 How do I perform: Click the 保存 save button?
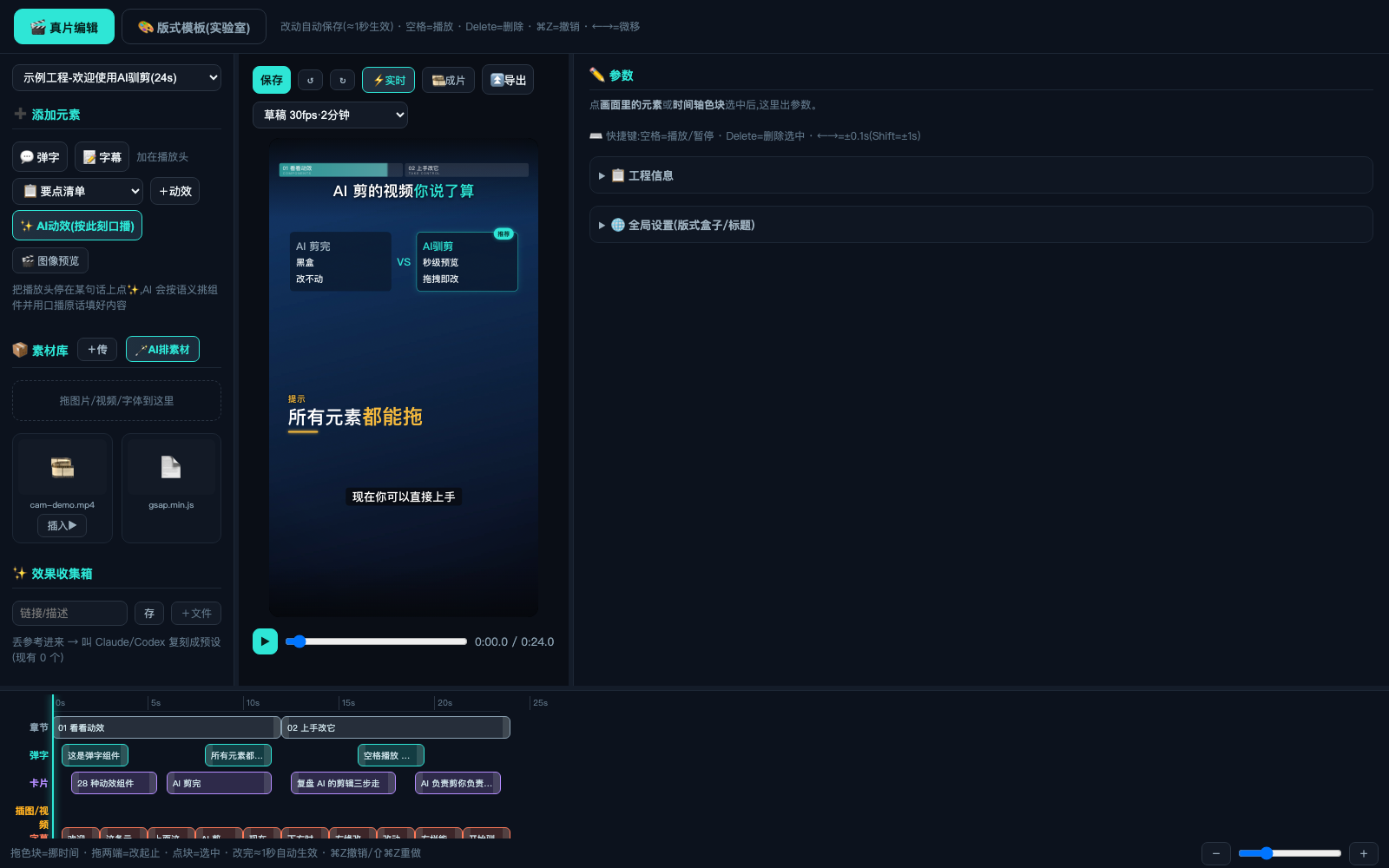[x=272, y=80]
